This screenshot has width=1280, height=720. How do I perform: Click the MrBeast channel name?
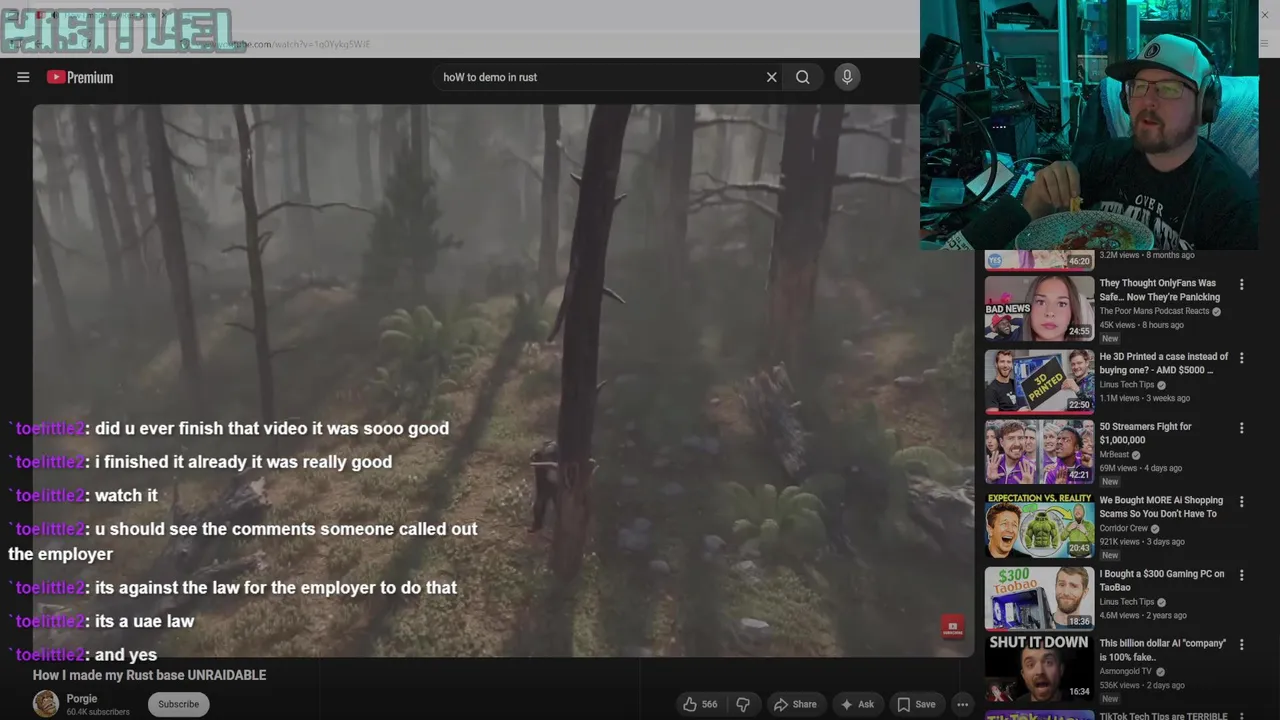tap(1115, 455)
